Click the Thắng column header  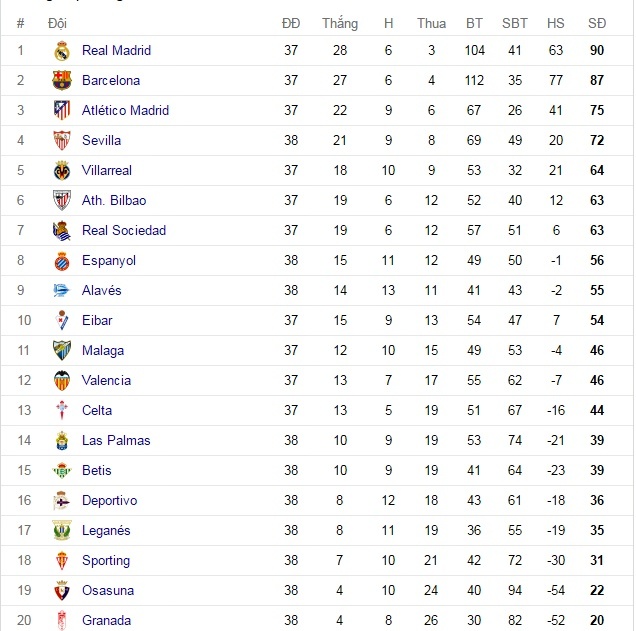point(340,23)
